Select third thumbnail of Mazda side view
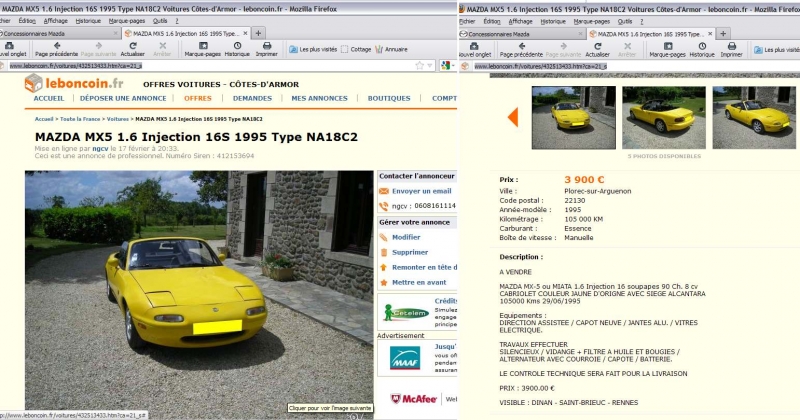 pyautogui.click(x=754, y=117)
